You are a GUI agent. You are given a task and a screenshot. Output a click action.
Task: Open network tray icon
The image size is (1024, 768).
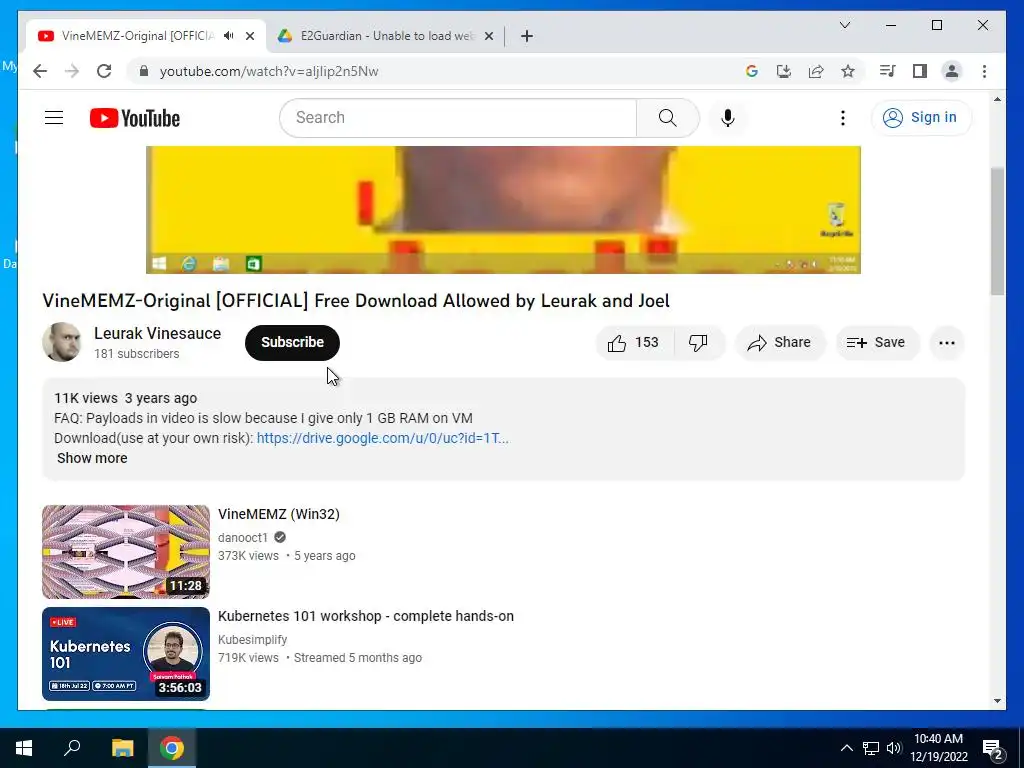871,748
